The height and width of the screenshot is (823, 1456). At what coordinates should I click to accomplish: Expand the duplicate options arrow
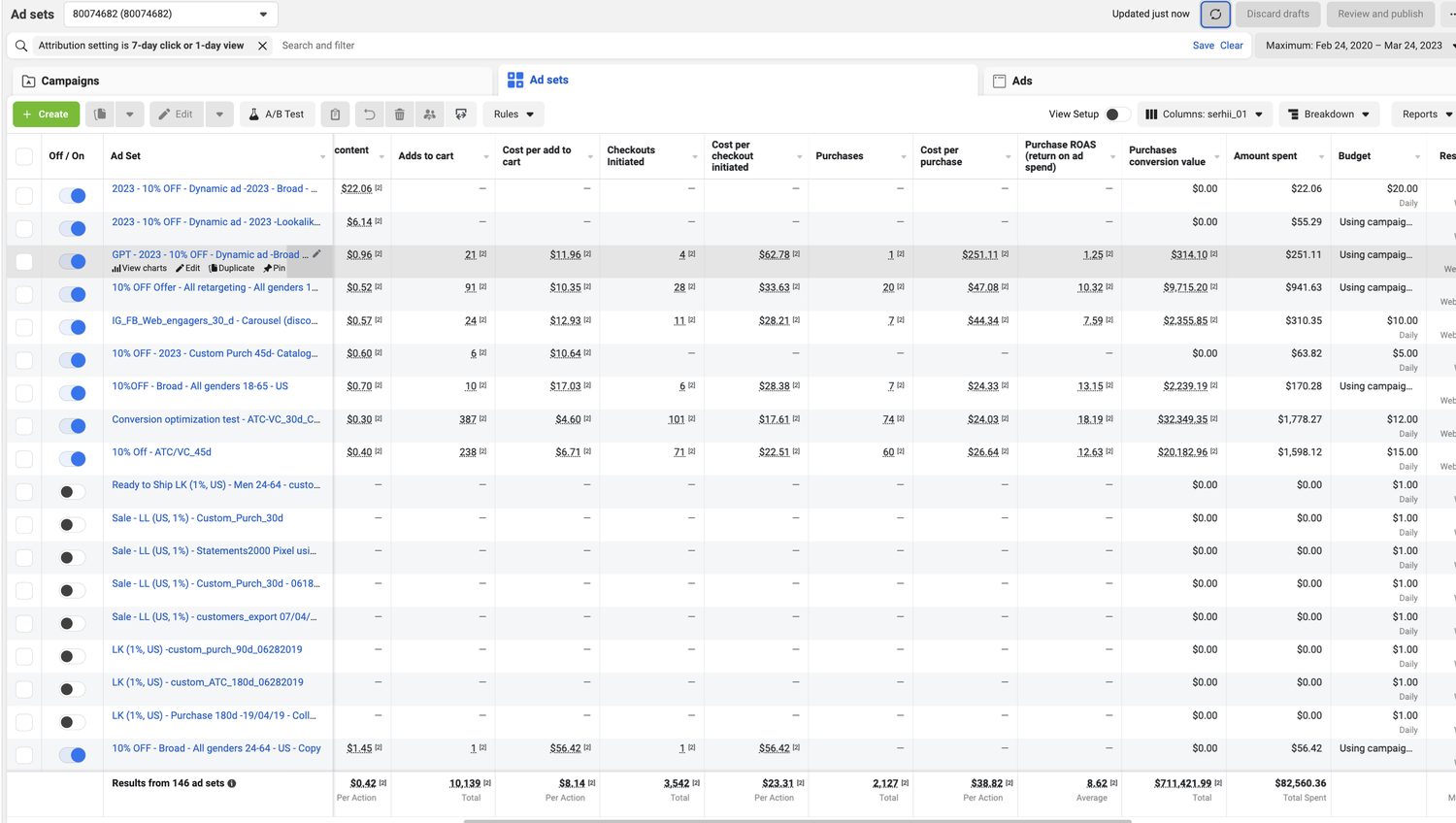click(x=129, y=115)
